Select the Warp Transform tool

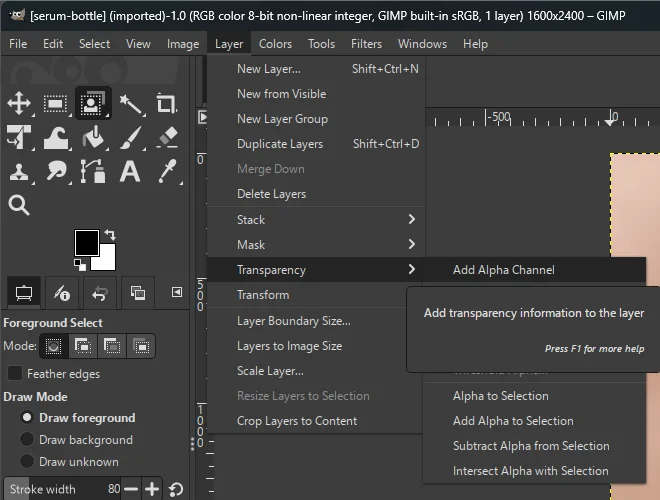tap(56, 138)
